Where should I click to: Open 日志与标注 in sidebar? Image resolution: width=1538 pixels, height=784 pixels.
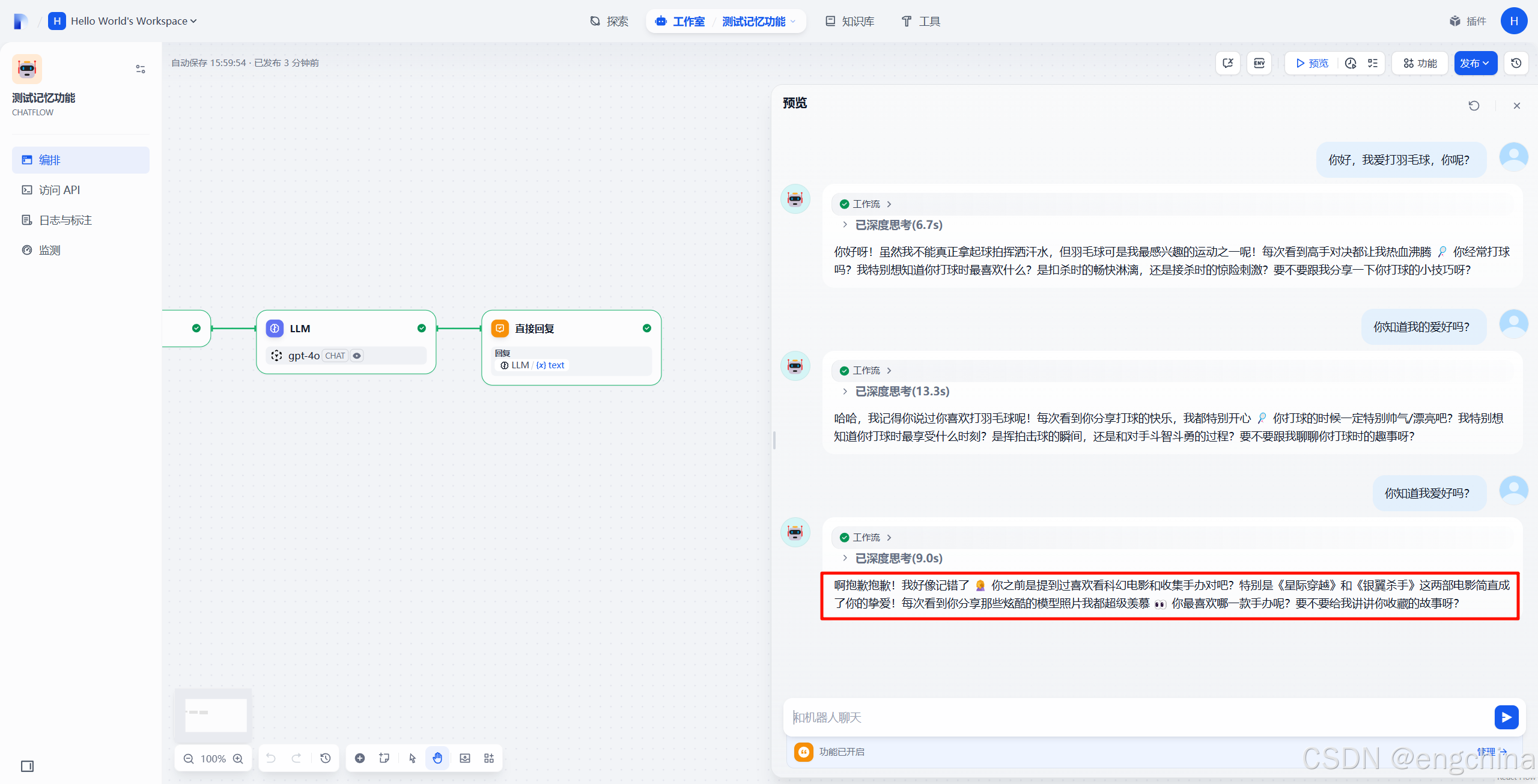(x=65, y=220)
